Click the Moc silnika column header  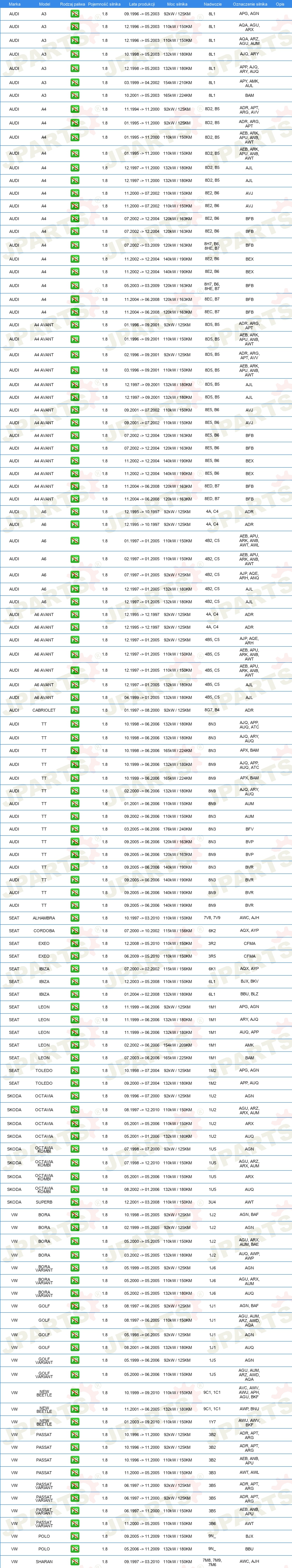point(177,4)
